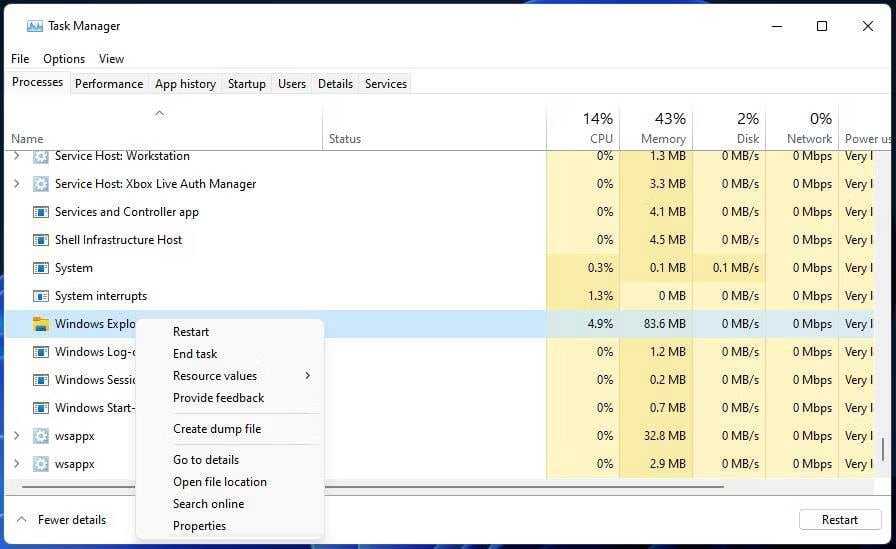Viewport: 896px width, 549px height.
Task: Choose Restart from the context menu
Action: 191,332
